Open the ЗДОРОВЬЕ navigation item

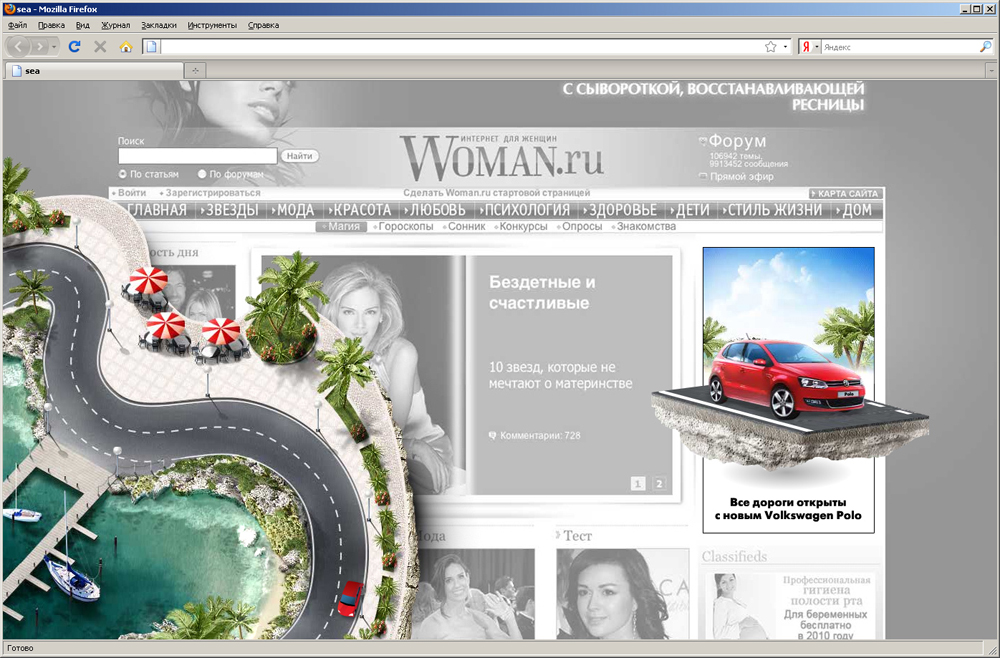(x=622, y=210)
